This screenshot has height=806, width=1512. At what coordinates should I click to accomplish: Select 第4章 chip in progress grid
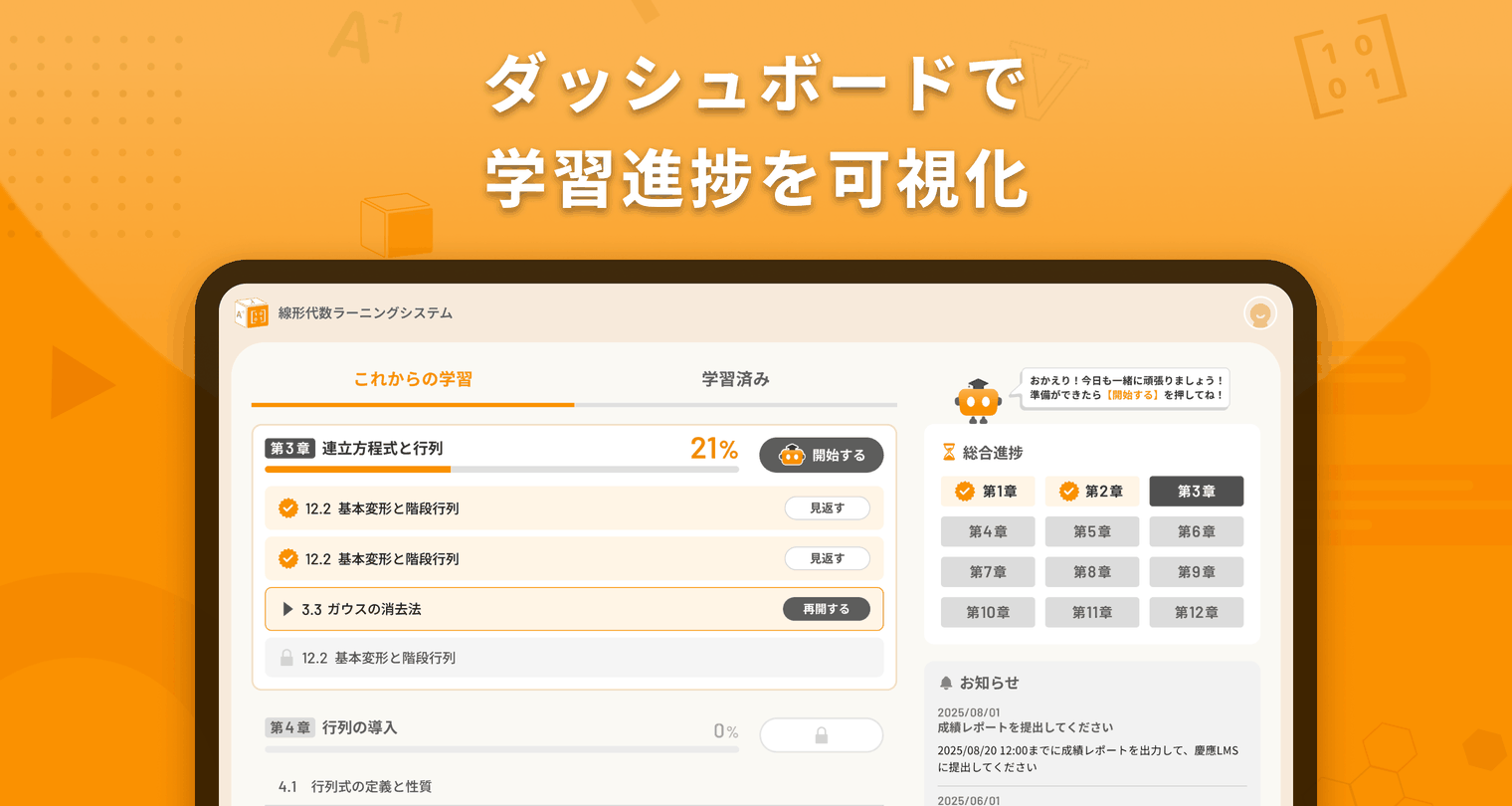pos(988,531)
